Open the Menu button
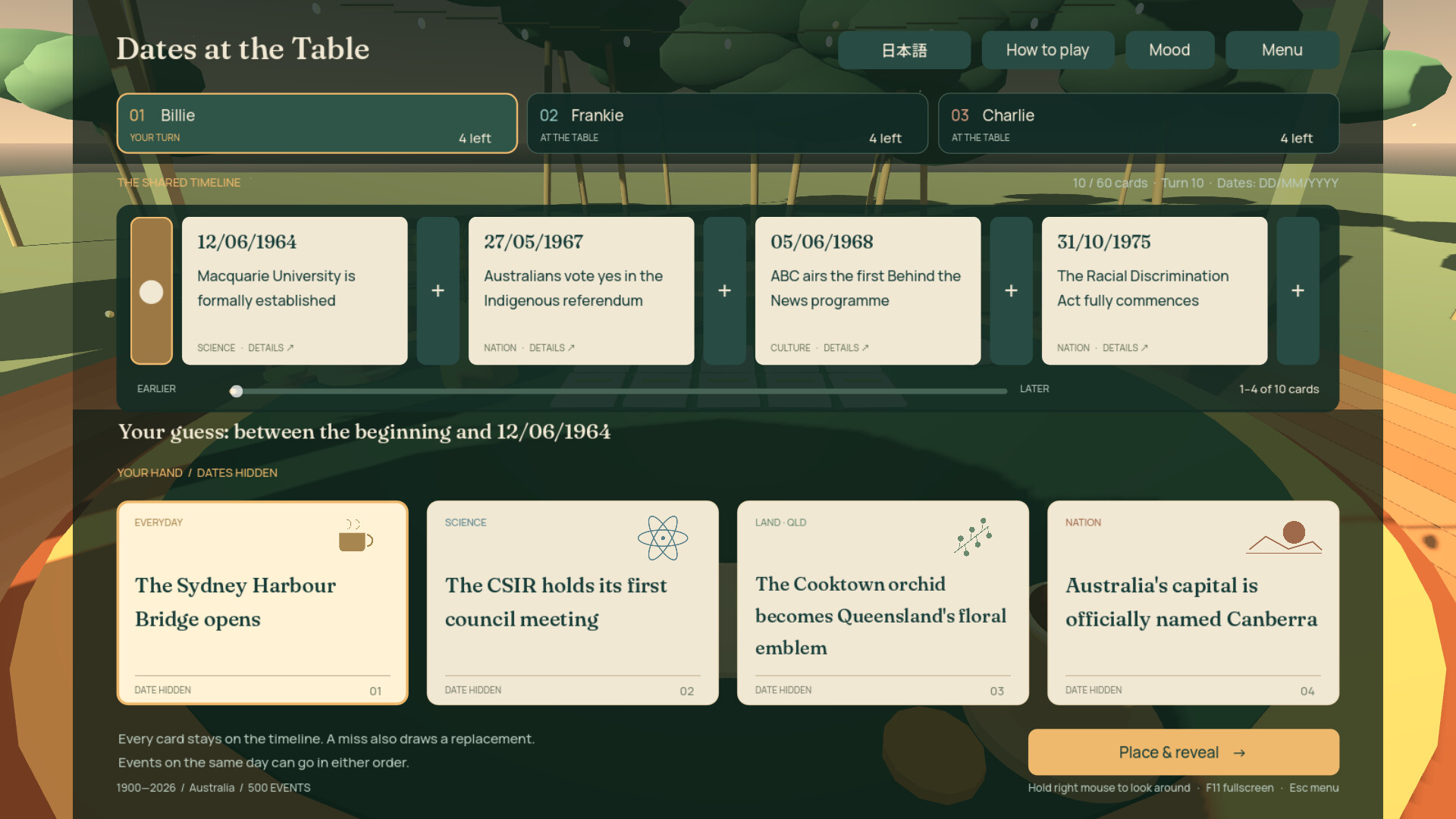This screenshot has height=819, width=1456. tap(1282, 50)
